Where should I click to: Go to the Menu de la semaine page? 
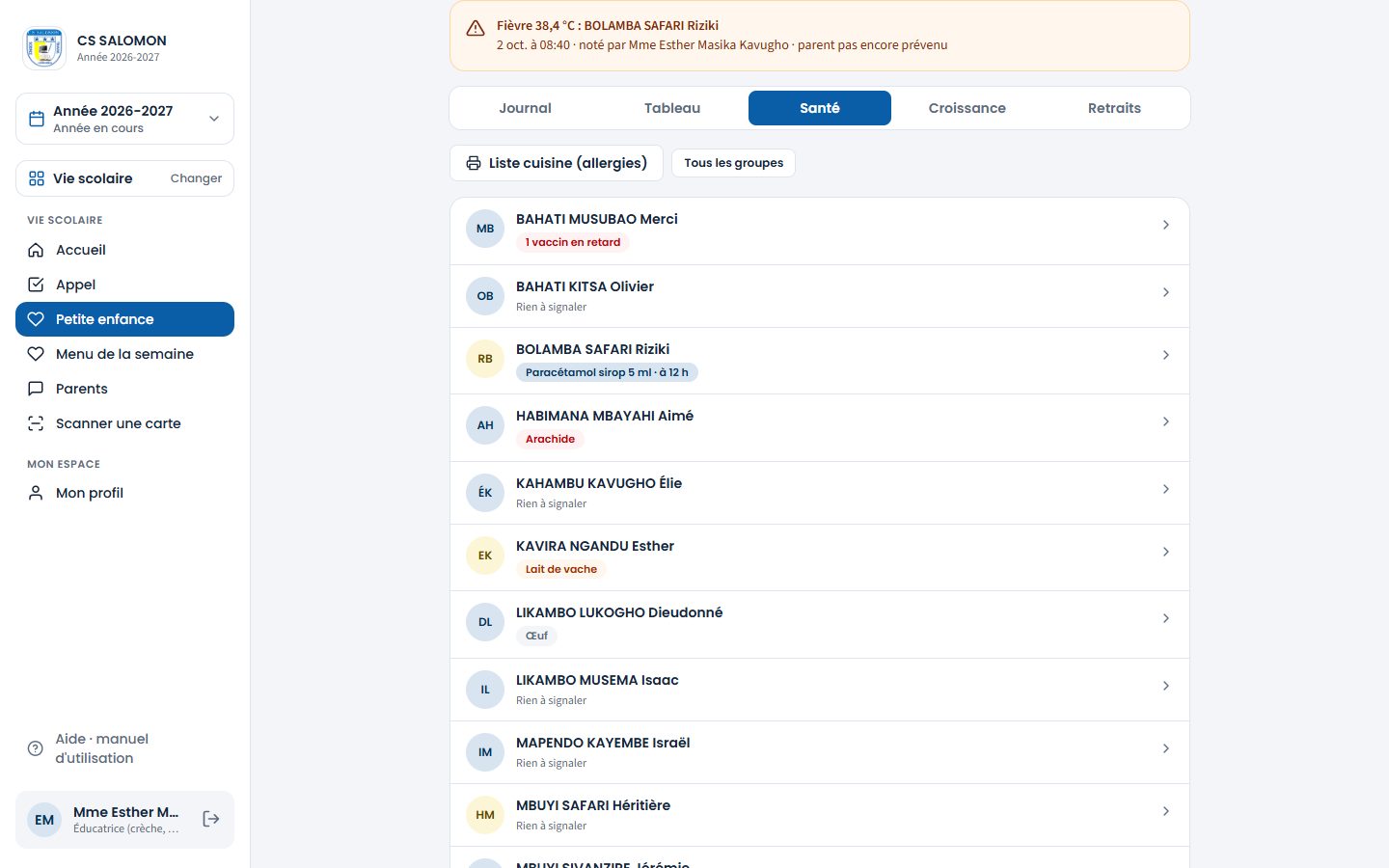click(124, 354)
